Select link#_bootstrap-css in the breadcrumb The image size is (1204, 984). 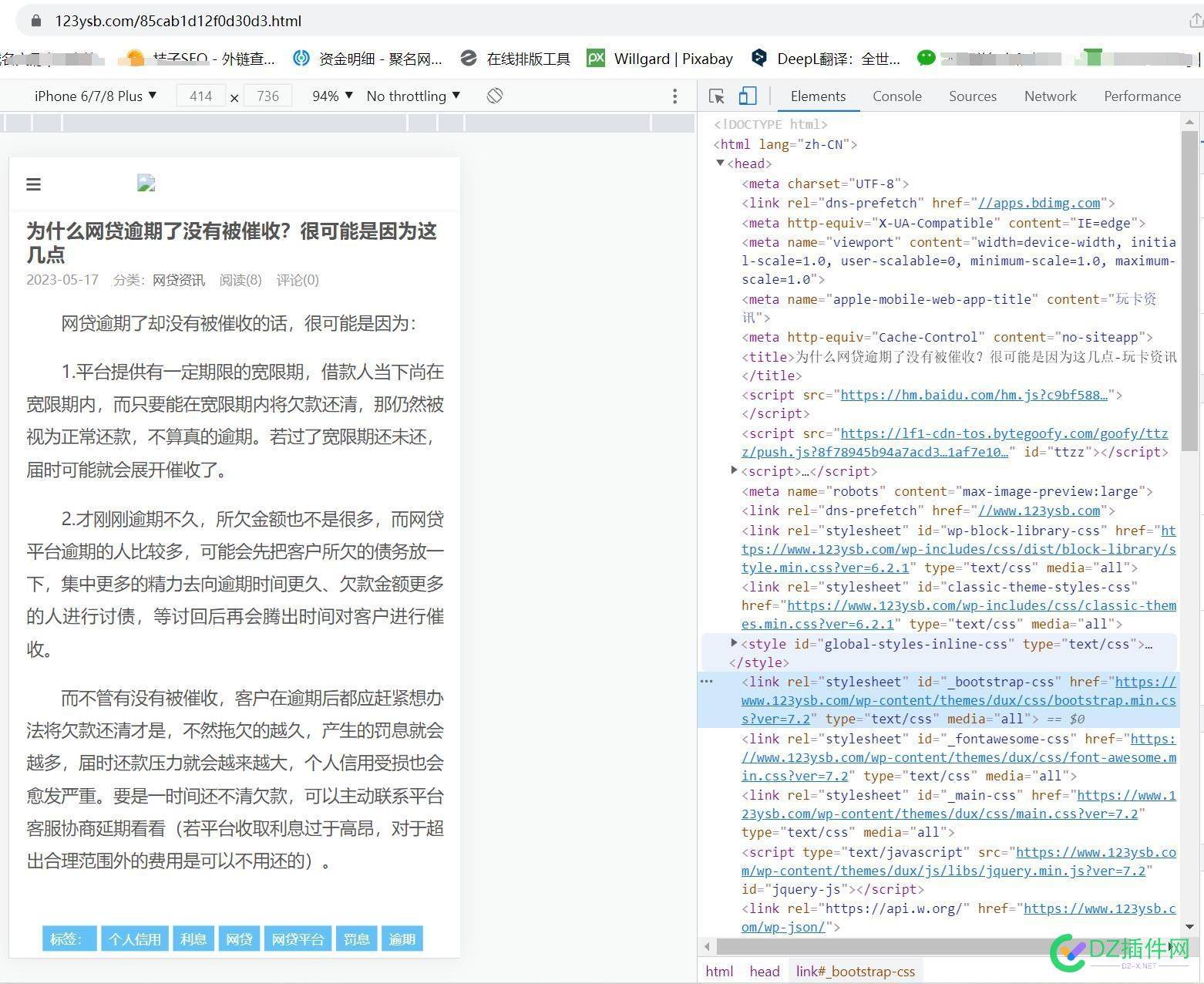(x=856, y=971)
